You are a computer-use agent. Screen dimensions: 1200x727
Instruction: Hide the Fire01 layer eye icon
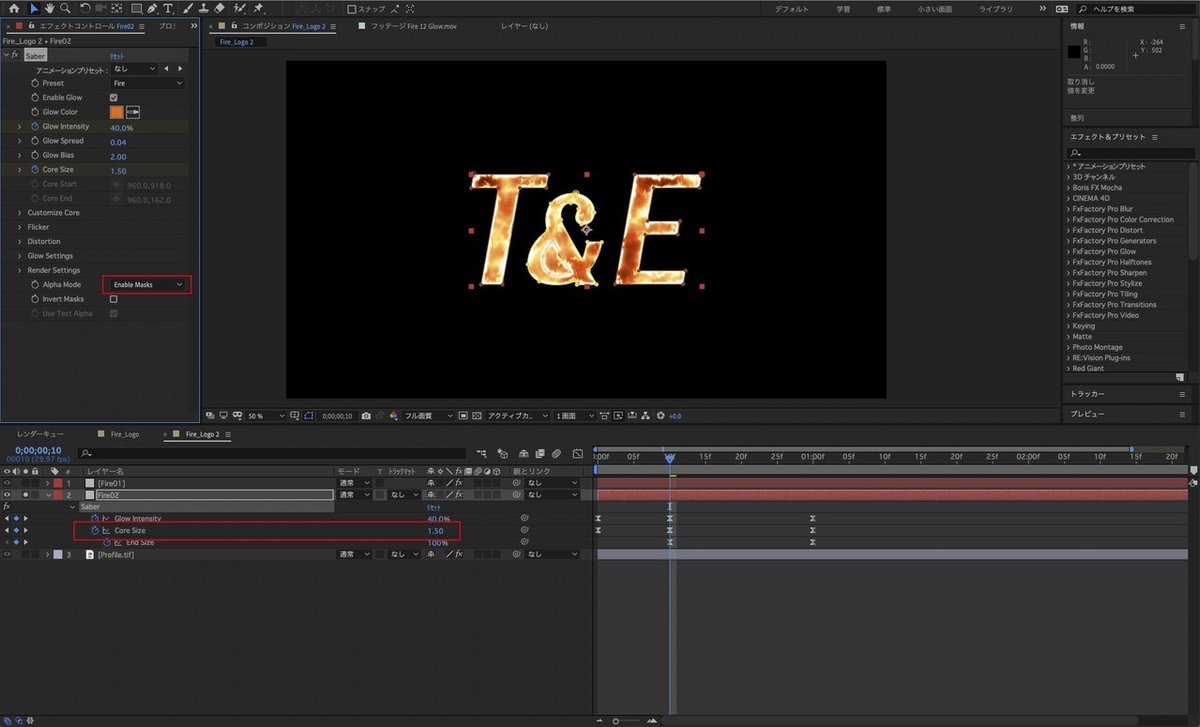click(9, 483)
